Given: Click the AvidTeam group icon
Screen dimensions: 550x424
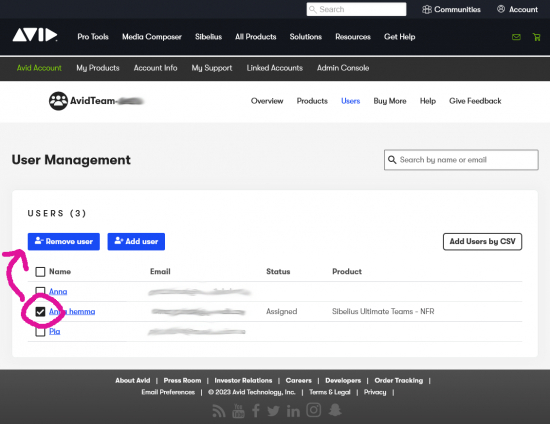Looking at the screenshot, I should [58, 101].
